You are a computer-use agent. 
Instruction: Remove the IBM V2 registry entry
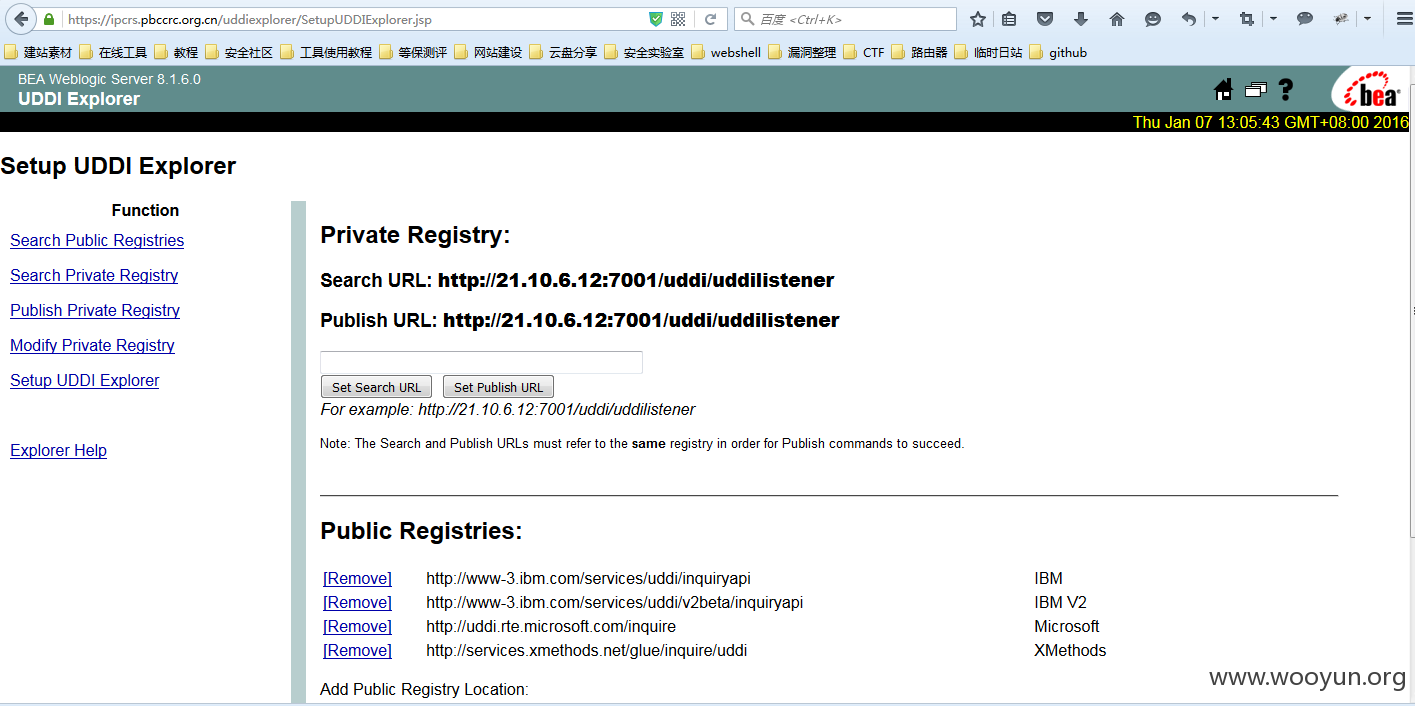coord(357,602)
